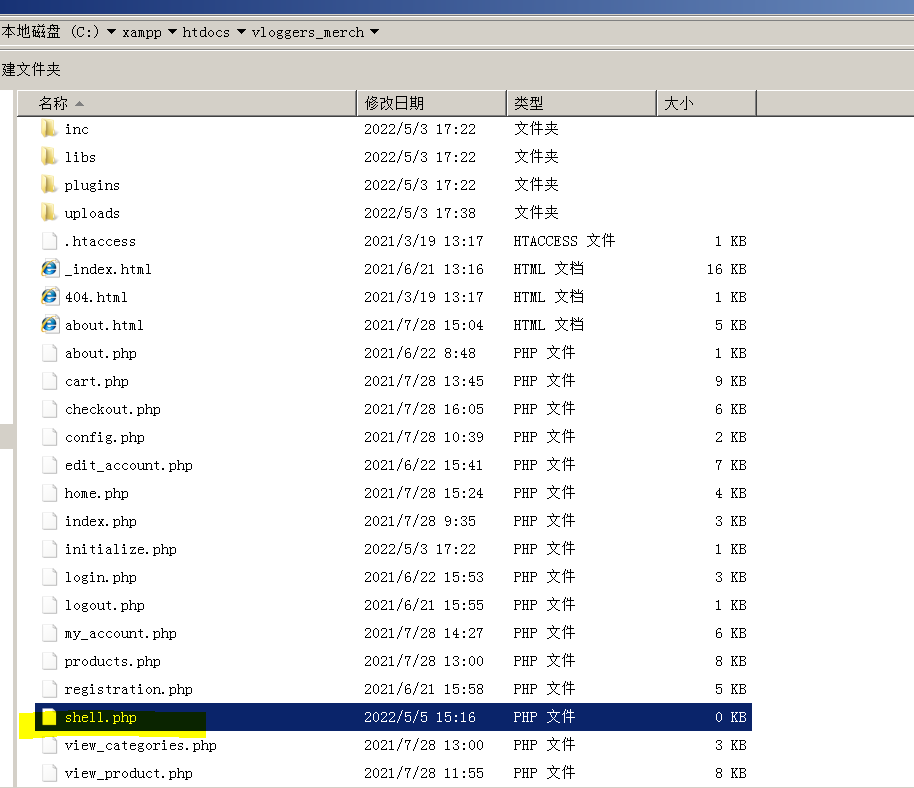This screenshot has width=914, height=788.
Task: Click the 16 KB size cell
Action: tap(726, 269)
